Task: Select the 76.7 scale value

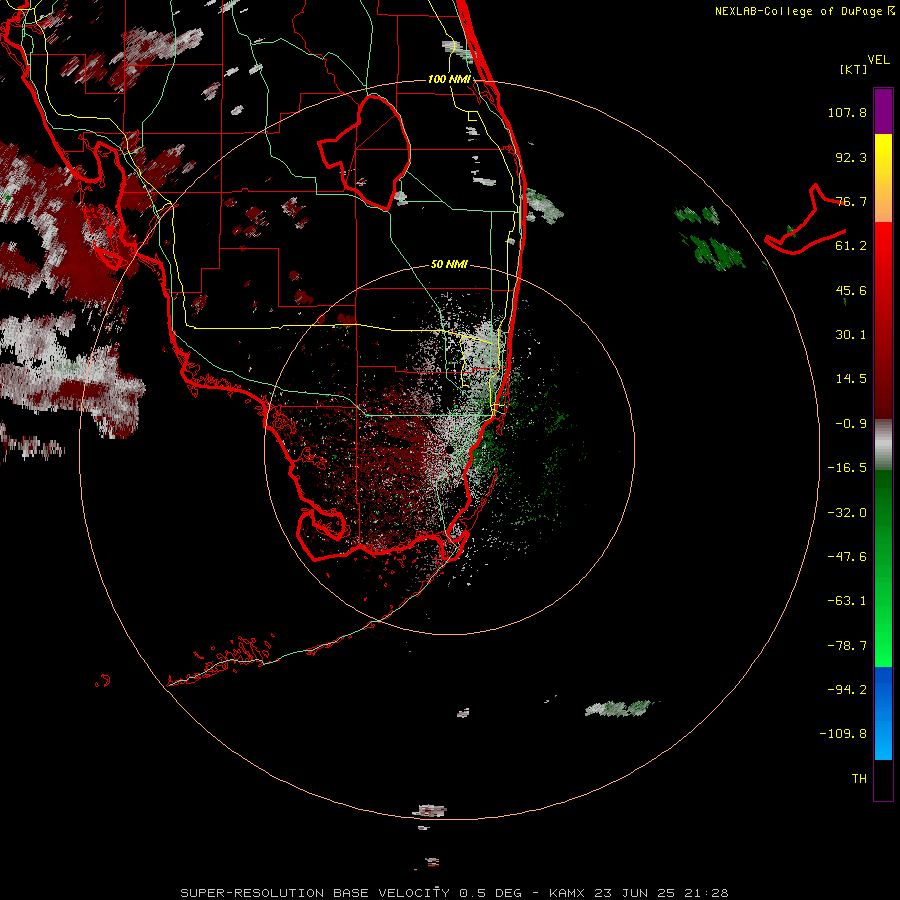Action: click(x=851, y=201)
